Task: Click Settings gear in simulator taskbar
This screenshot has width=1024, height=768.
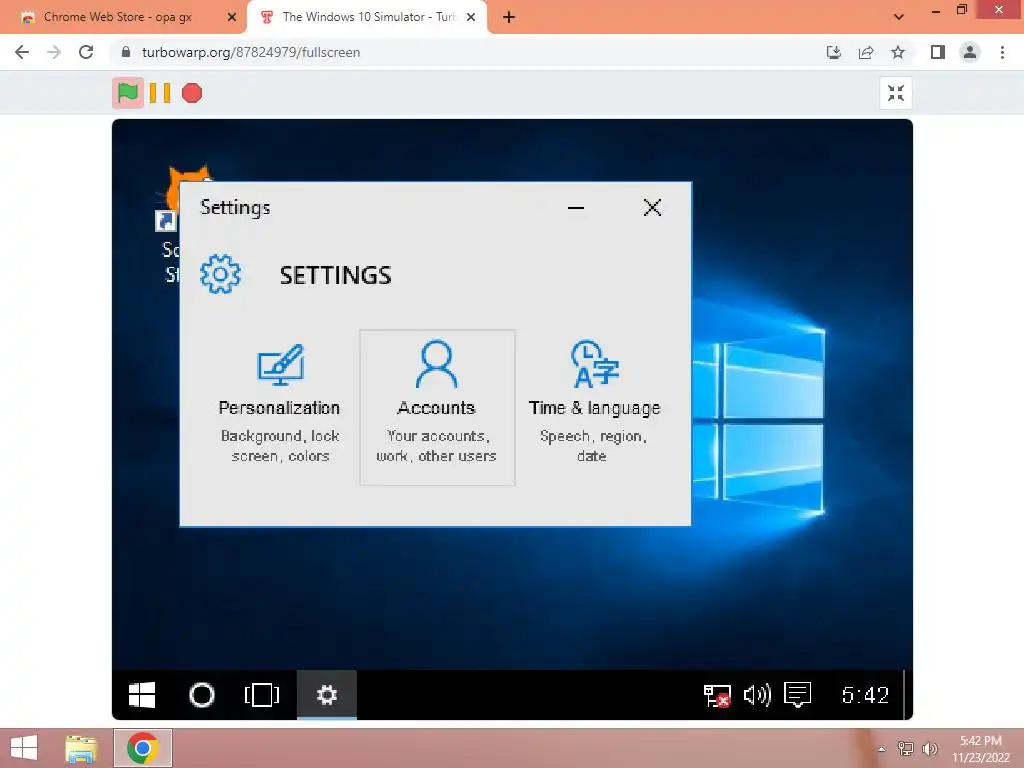Action: (327, 695)
